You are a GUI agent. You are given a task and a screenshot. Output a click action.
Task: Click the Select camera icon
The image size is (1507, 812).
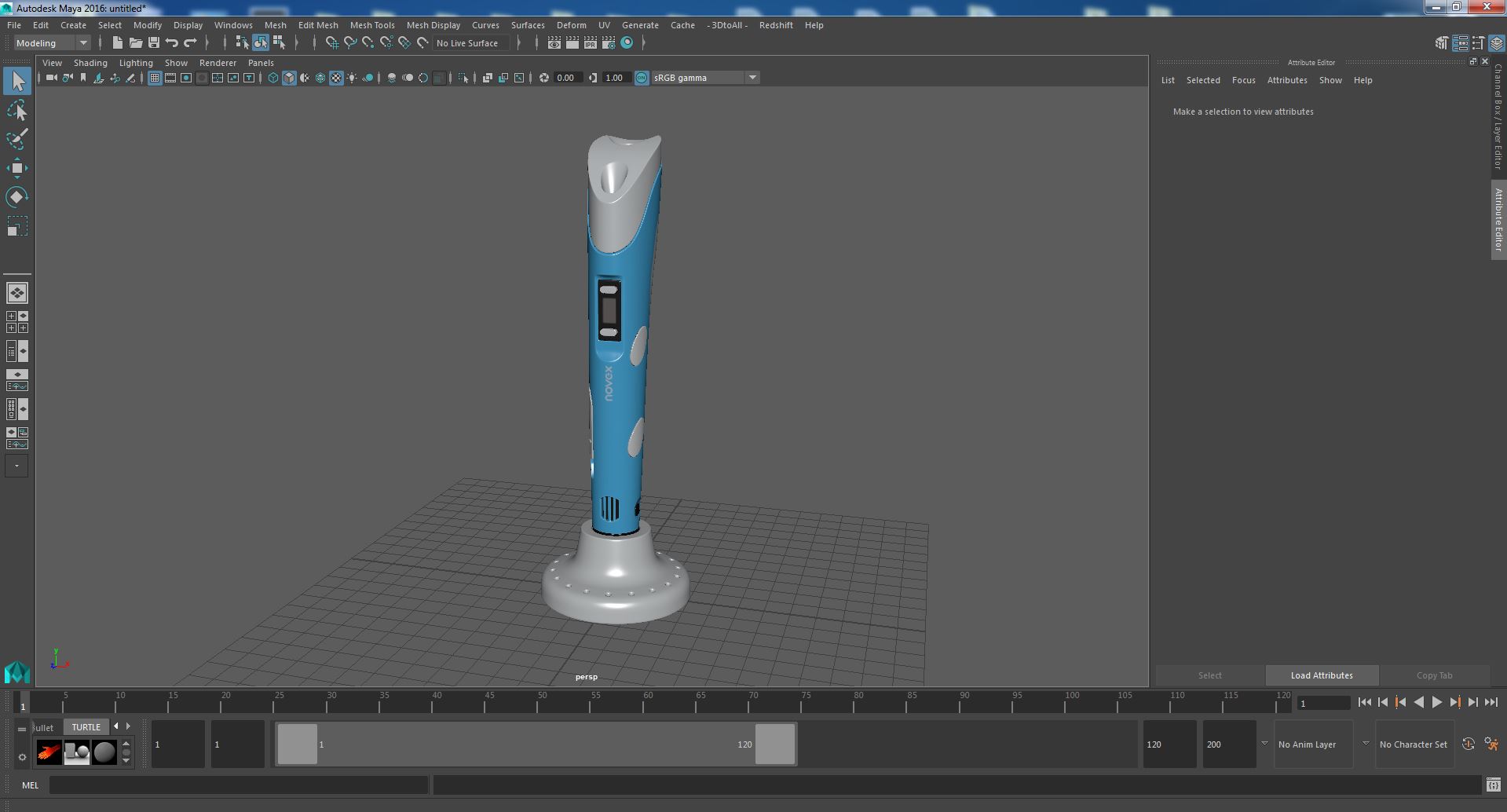click(x=51, y=78)
